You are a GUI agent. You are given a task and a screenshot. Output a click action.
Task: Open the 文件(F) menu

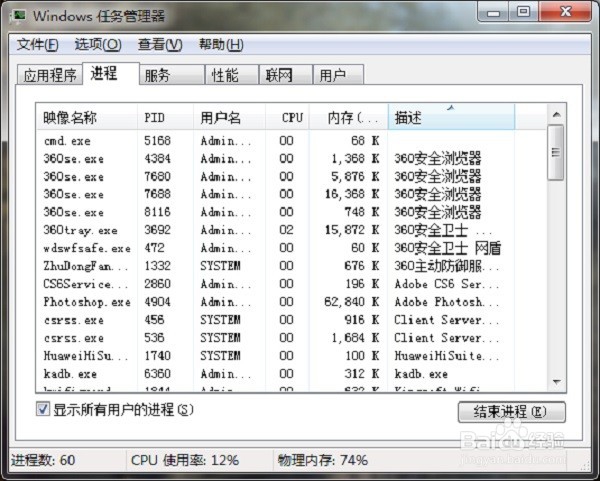point(38,45)
